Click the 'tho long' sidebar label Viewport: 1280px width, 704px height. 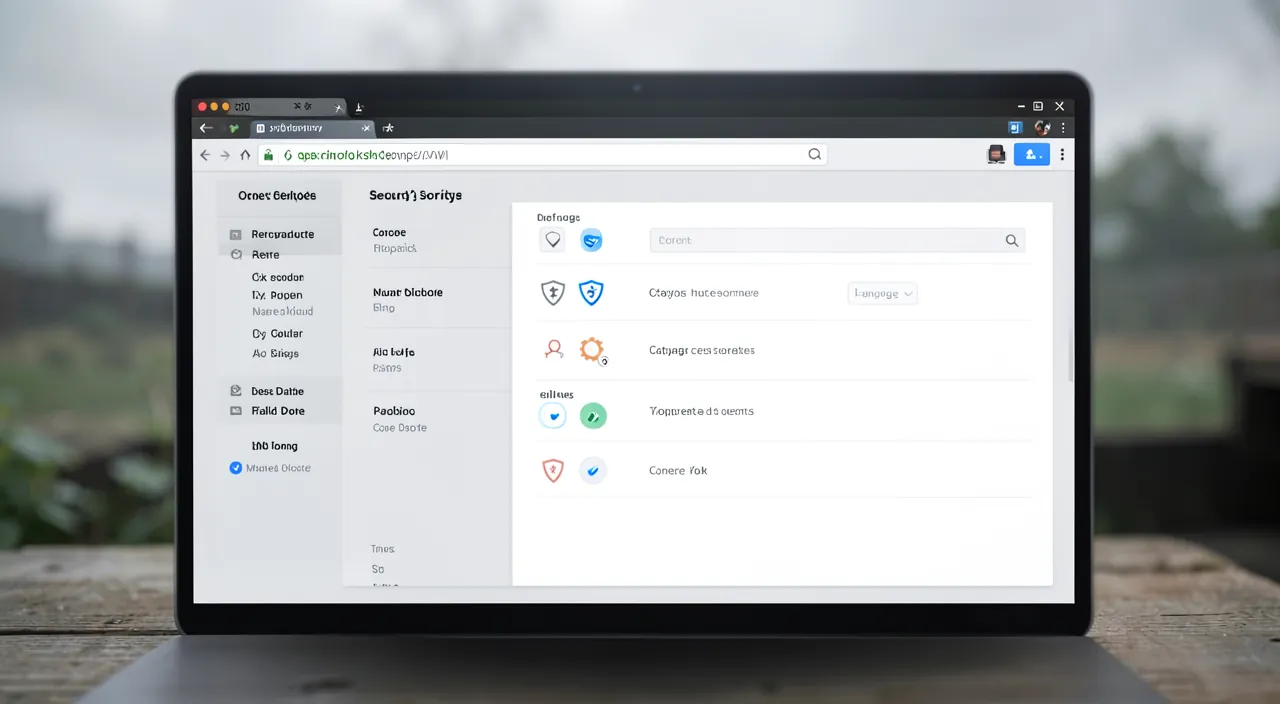[275, 446]
